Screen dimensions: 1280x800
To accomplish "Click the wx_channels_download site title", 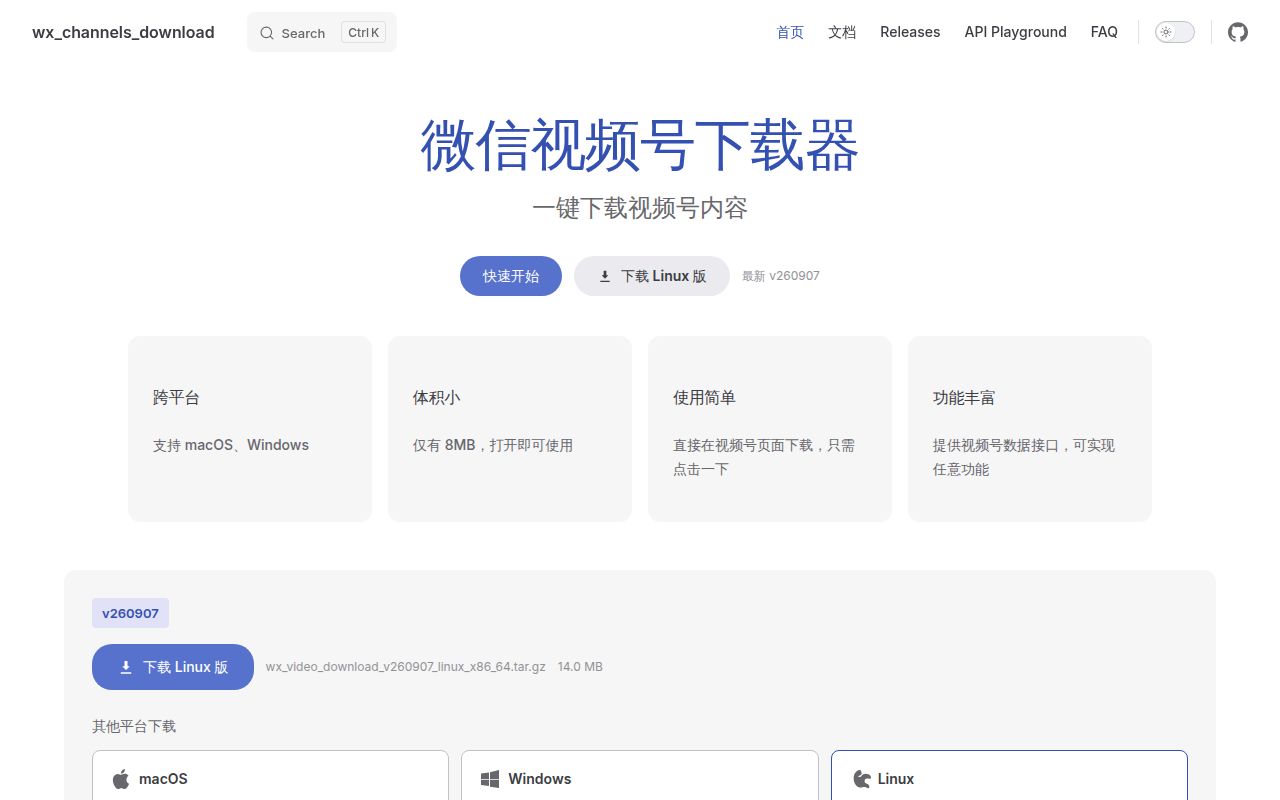I will coord(123,32).
